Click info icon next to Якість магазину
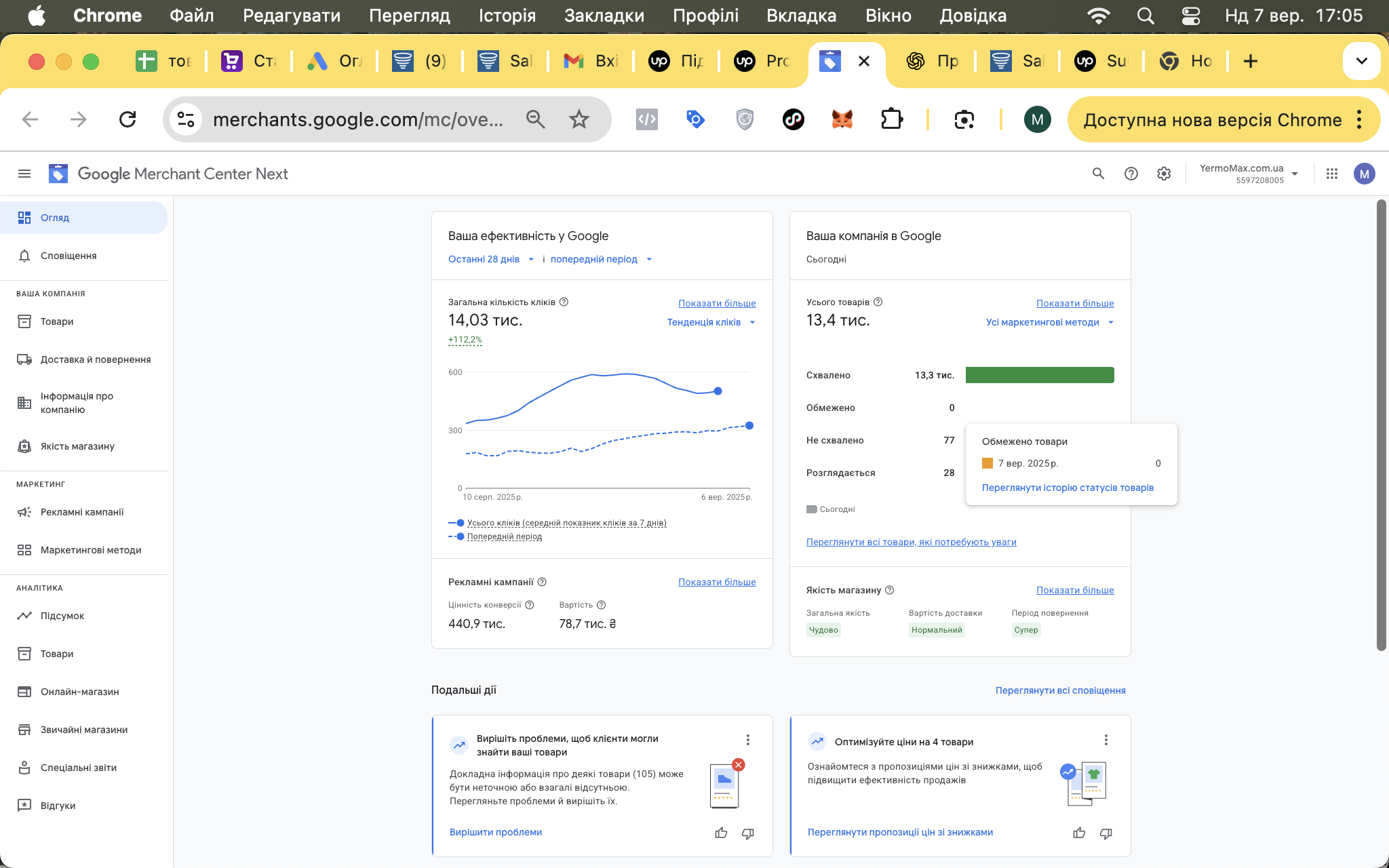Screen dimensions: 1389x868 point(889,590)
